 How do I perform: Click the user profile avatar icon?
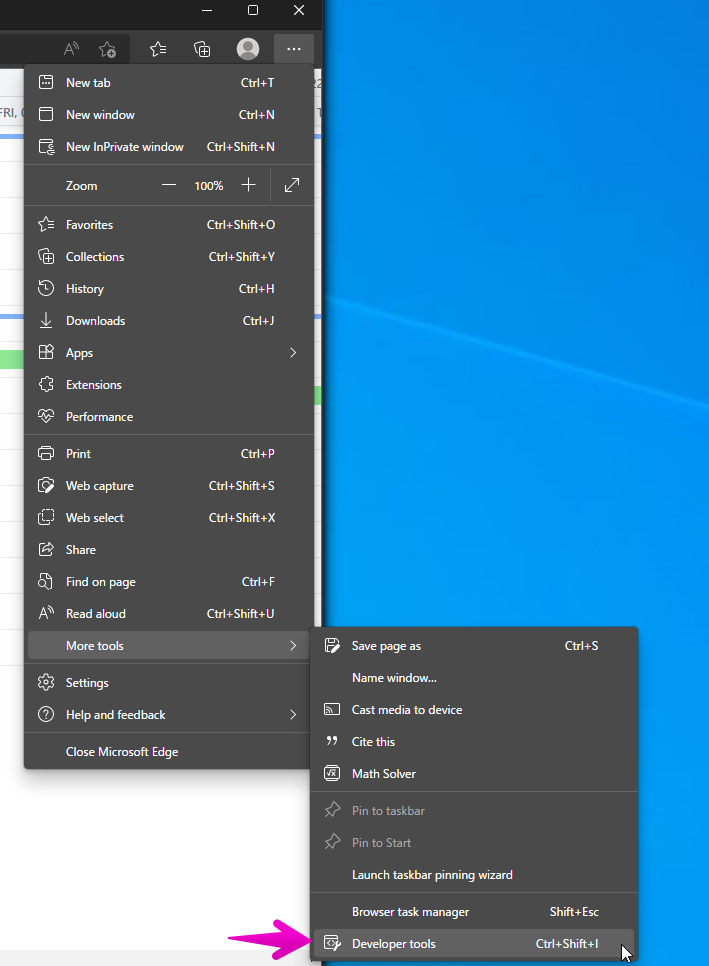click(248, 49)
